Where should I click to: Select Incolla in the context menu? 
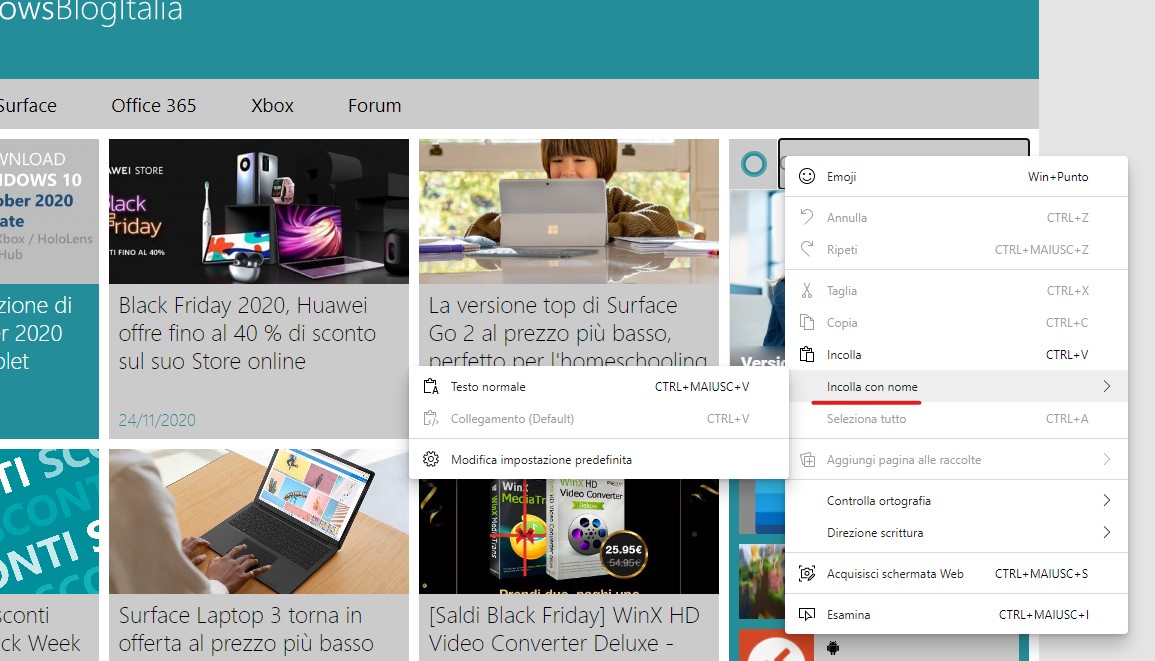click(956, 354)
